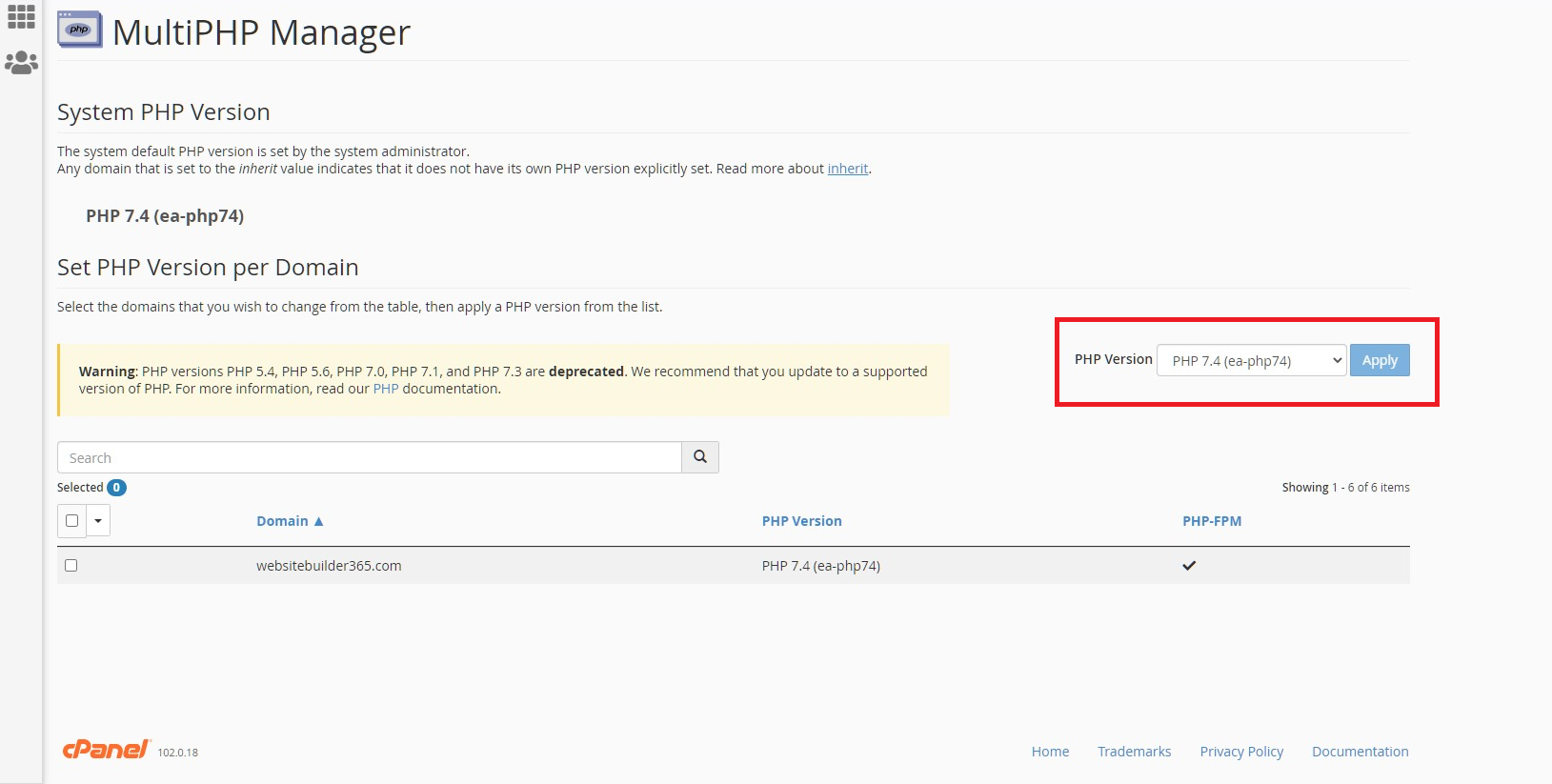This screenshot has height=784, width=1552.
Task: Click the Set PHP Version per Domain heading
Action: click(x=208, y=268)
